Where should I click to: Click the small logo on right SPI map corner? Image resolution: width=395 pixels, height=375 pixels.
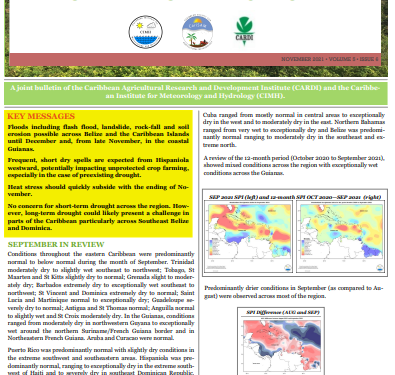[380, 267]
